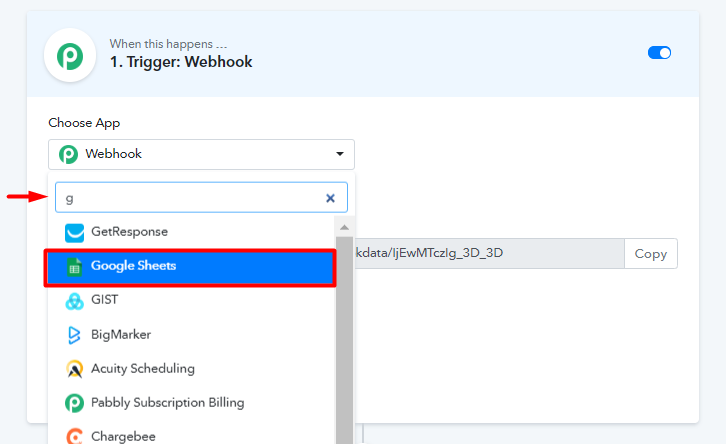The image size is (726, 444).
Task: Click the Chargebee logo icon
Action: [x=75, y=436]
